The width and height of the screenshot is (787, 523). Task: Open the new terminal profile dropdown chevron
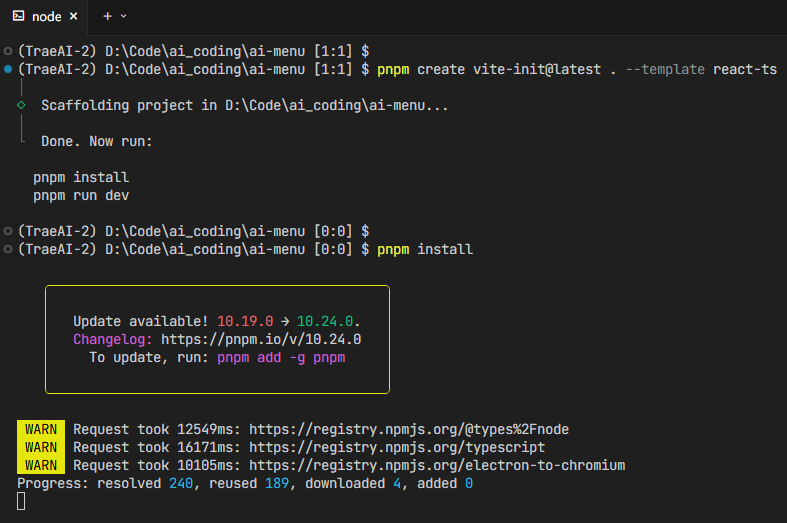pyautogui.click(x=124, y=16)
